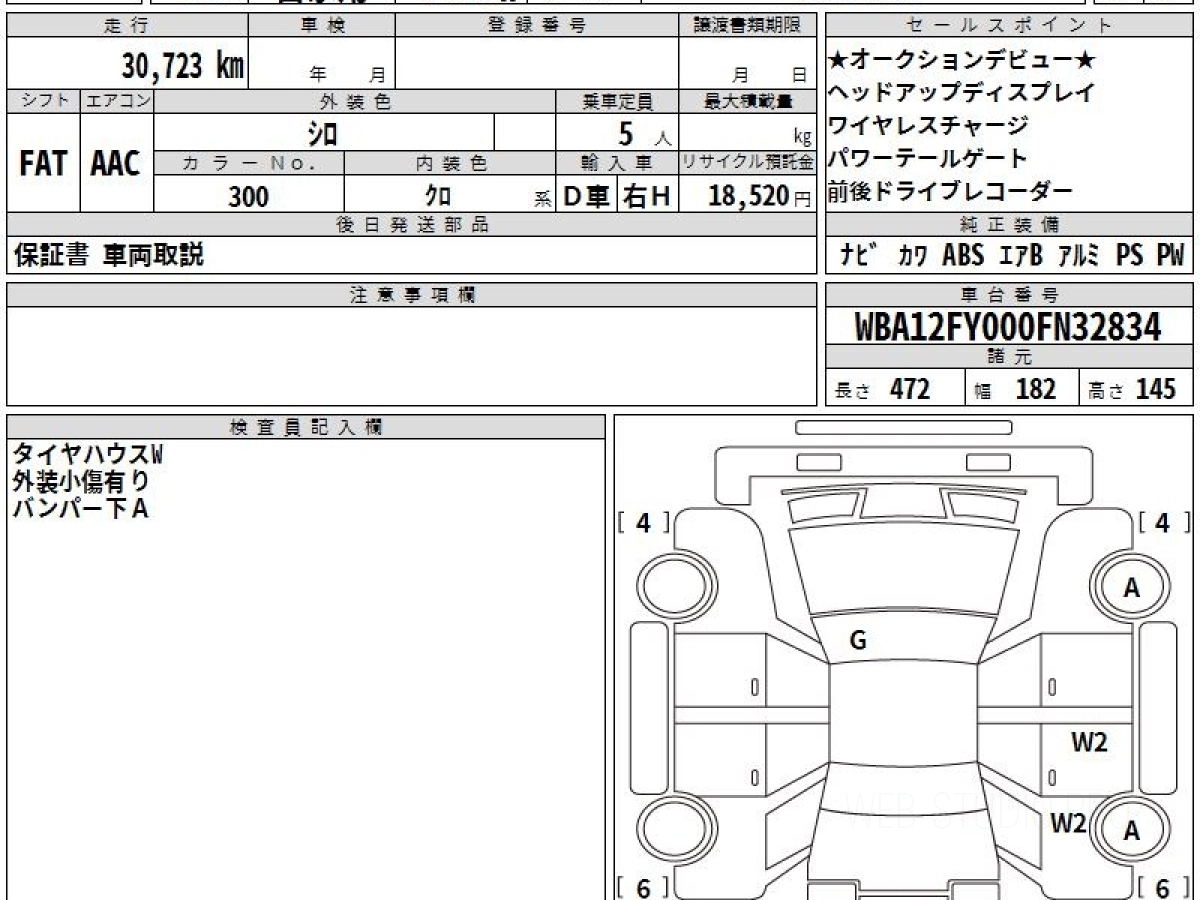Click the length value 長さ 472
1200x900 pixels.
(x=883, y=389)
